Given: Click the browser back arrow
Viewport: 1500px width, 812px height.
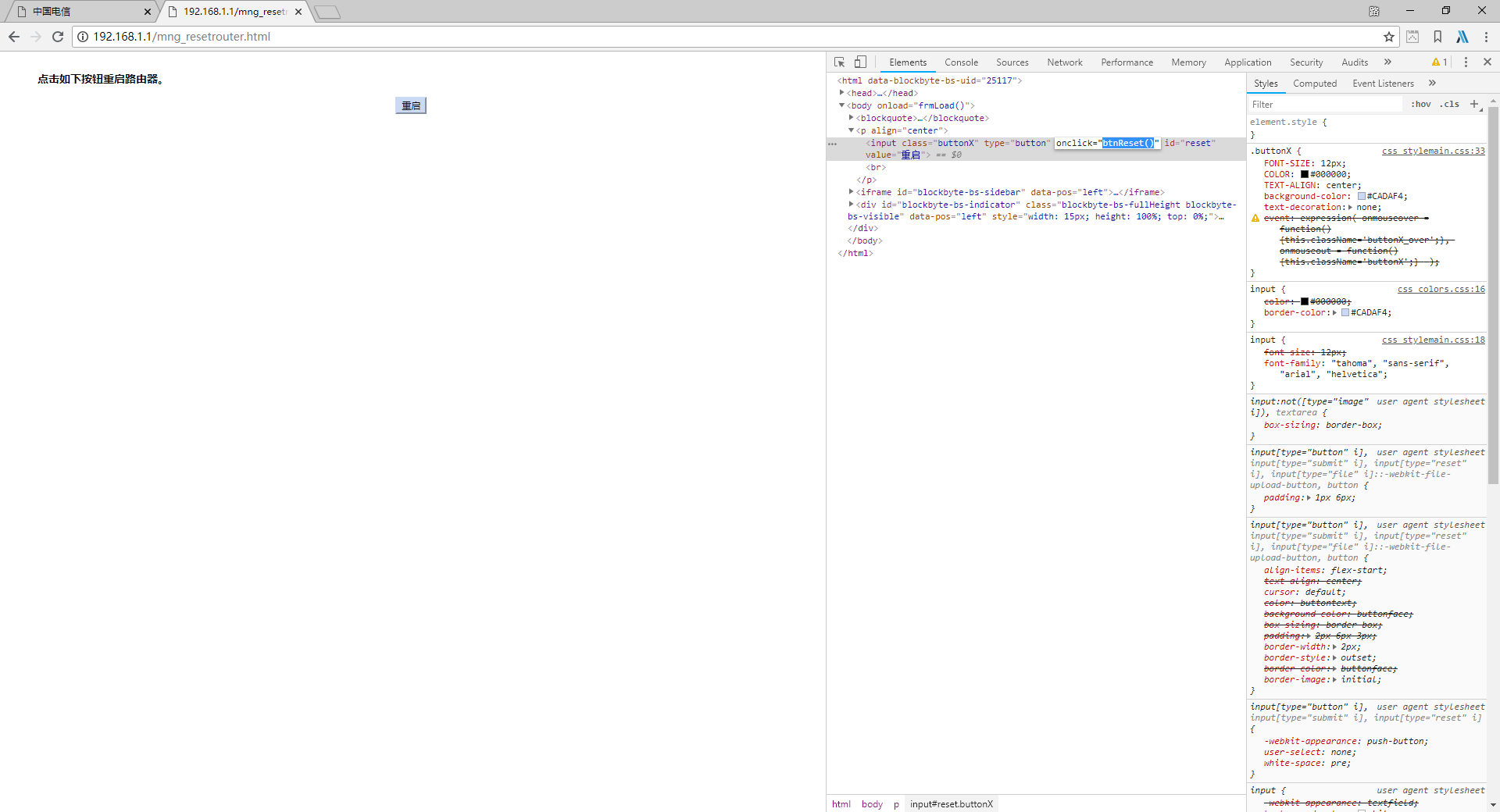Looking at the screenshot, I should [14, 37].
